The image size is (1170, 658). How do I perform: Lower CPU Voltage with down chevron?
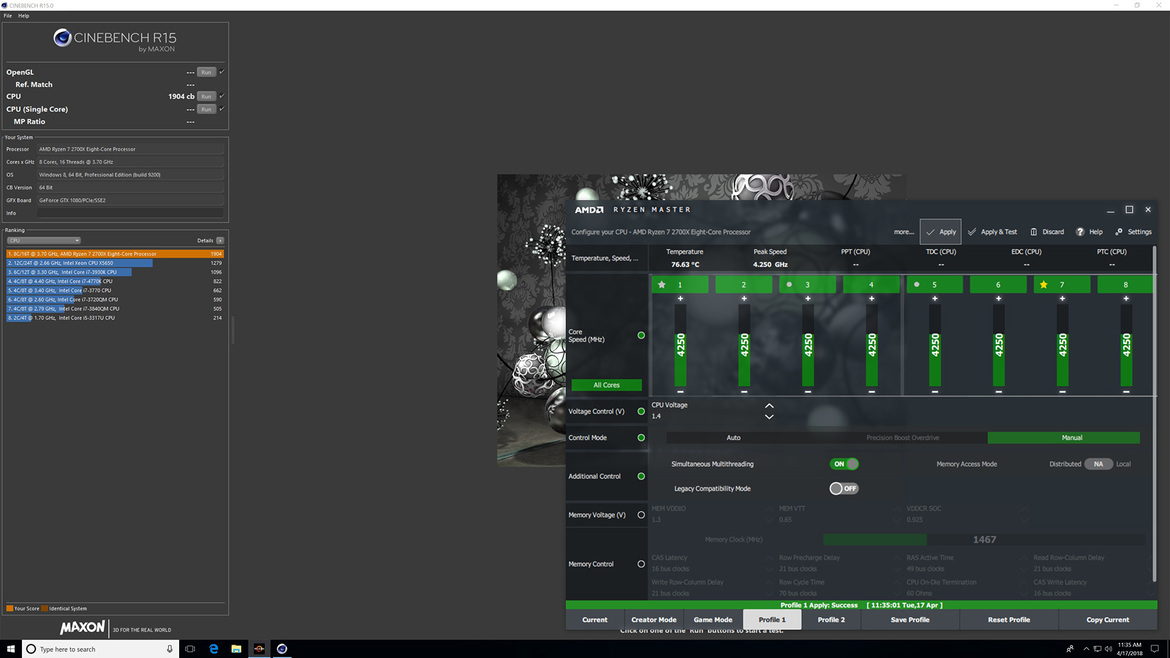pos(769,416)
